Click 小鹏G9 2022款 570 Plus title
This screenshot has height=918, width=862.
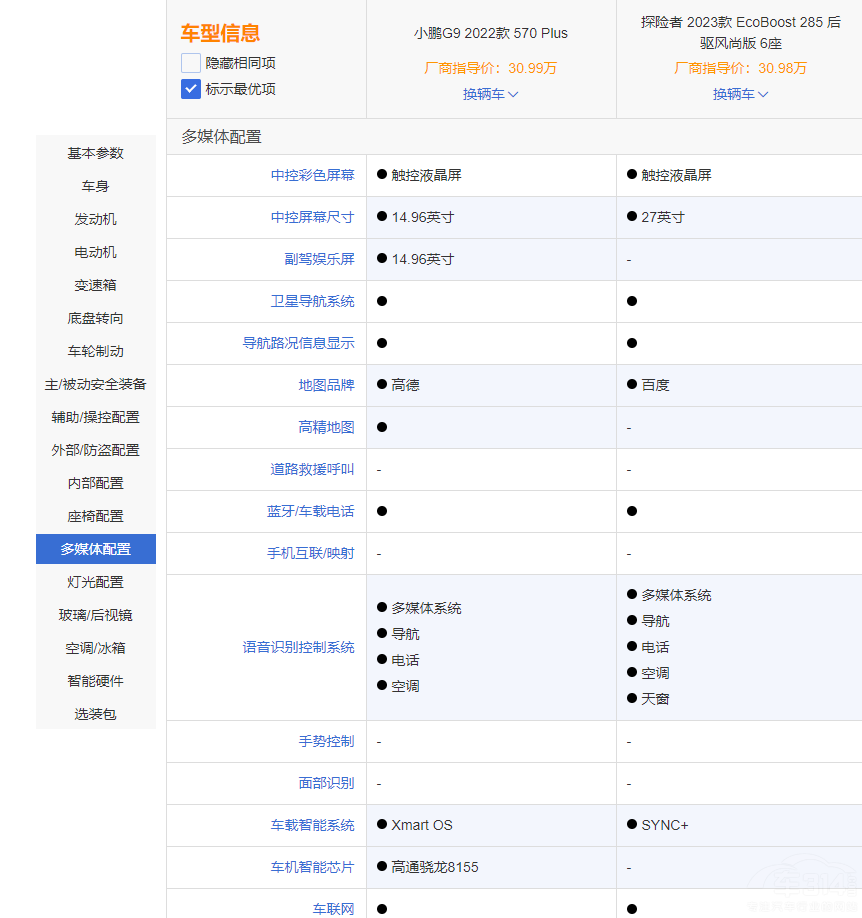point(490,33)
